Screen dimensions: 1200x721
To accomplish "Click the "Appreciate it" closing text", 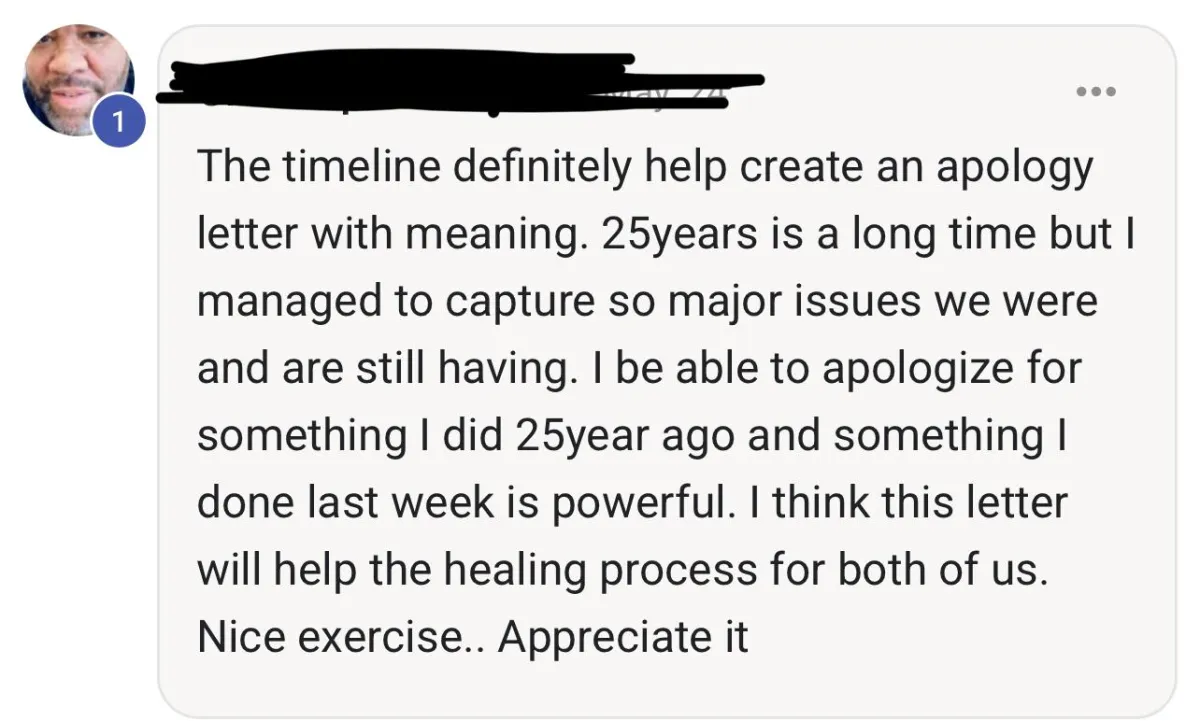I will [x=622, y=637].
